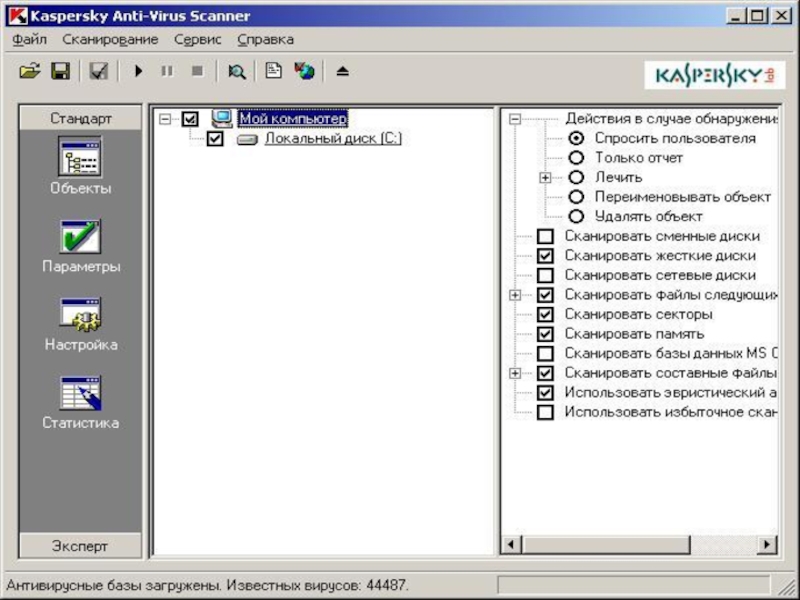Uncheck the Сканировать память checkbox
Image resolution: width=800 pixels, height=600 pixels.
pos(545,334)
